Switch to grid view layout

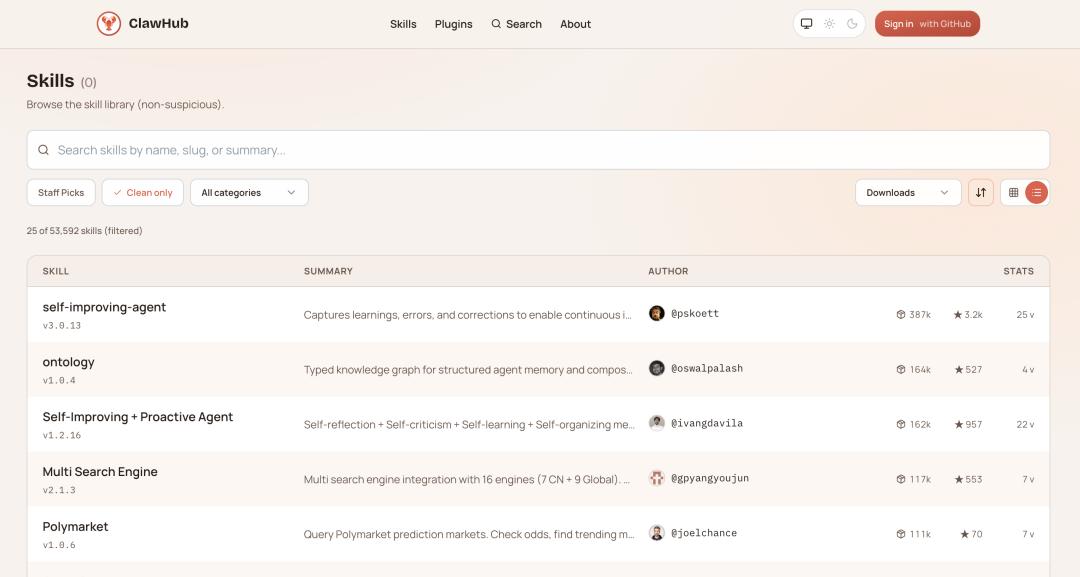tap(1013, 193)
